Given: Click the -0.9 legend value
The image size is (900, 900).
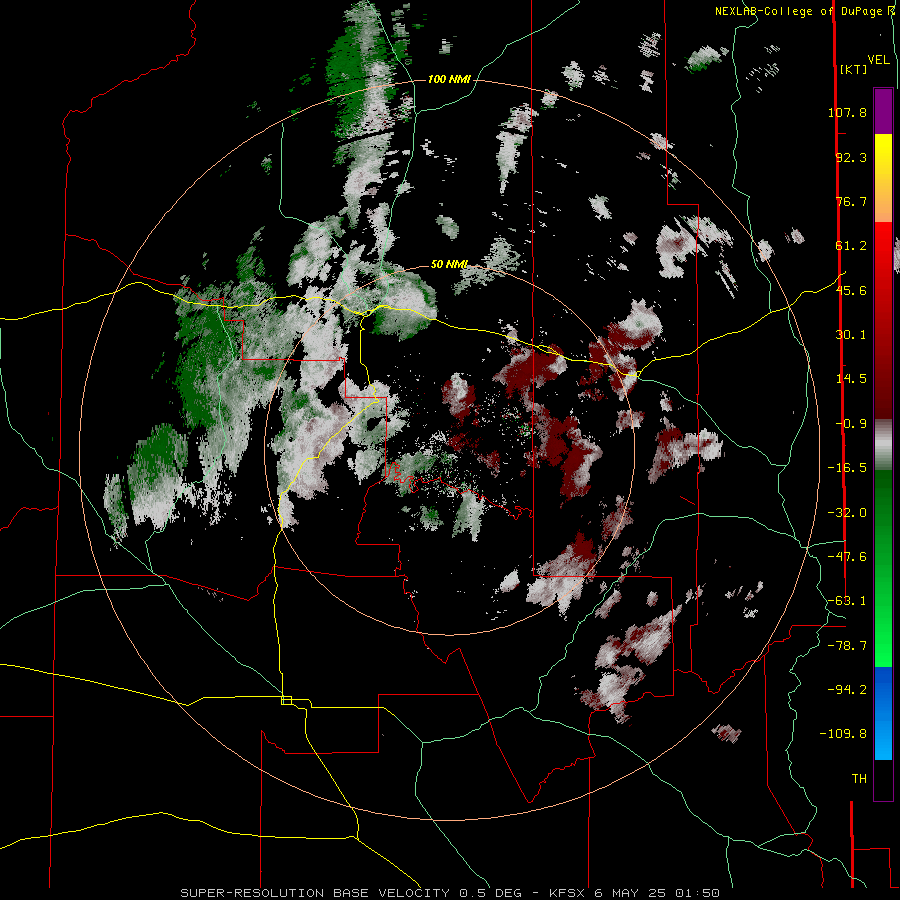Looking at the screenshot, I should [x=851, y=424].
